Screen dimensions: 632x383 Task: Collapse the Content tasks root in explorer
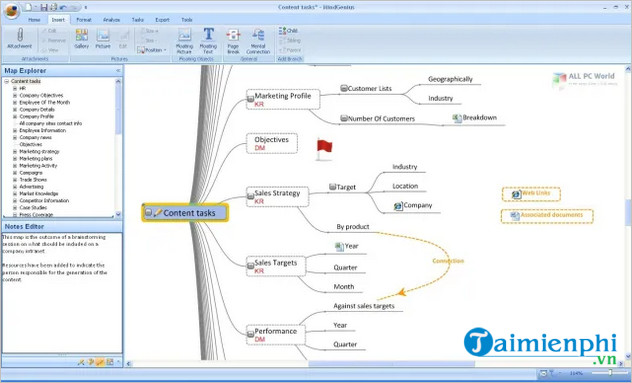point(6,81)
